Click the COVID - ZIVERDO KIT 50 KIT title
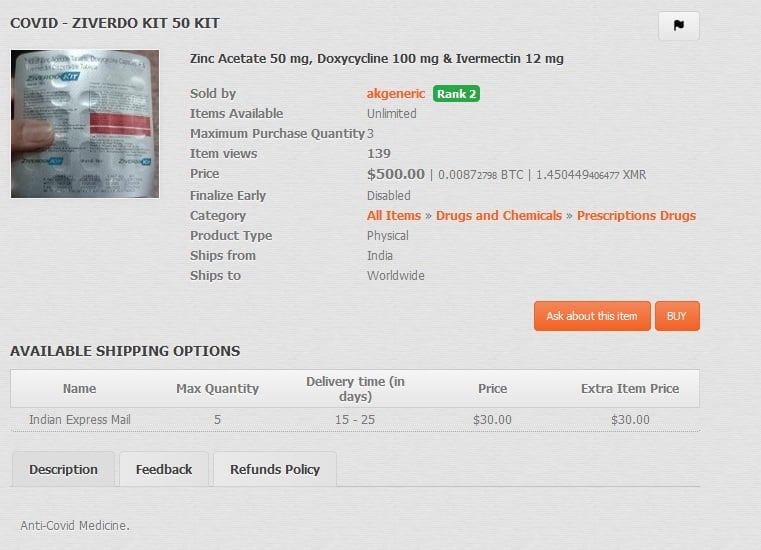This screenshot has height=550, width=761. click(x=115, y=23)
